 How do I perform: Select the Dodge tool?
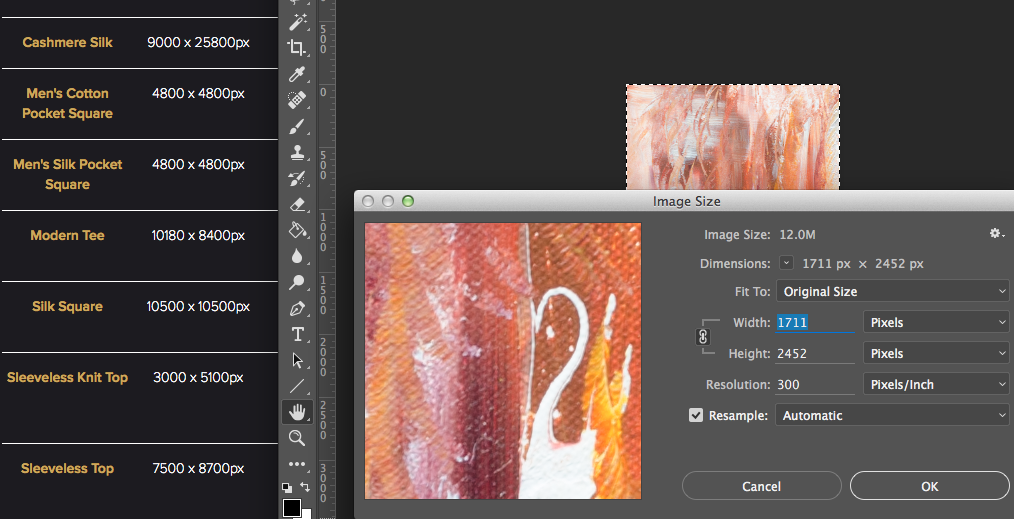pos(297,282)
